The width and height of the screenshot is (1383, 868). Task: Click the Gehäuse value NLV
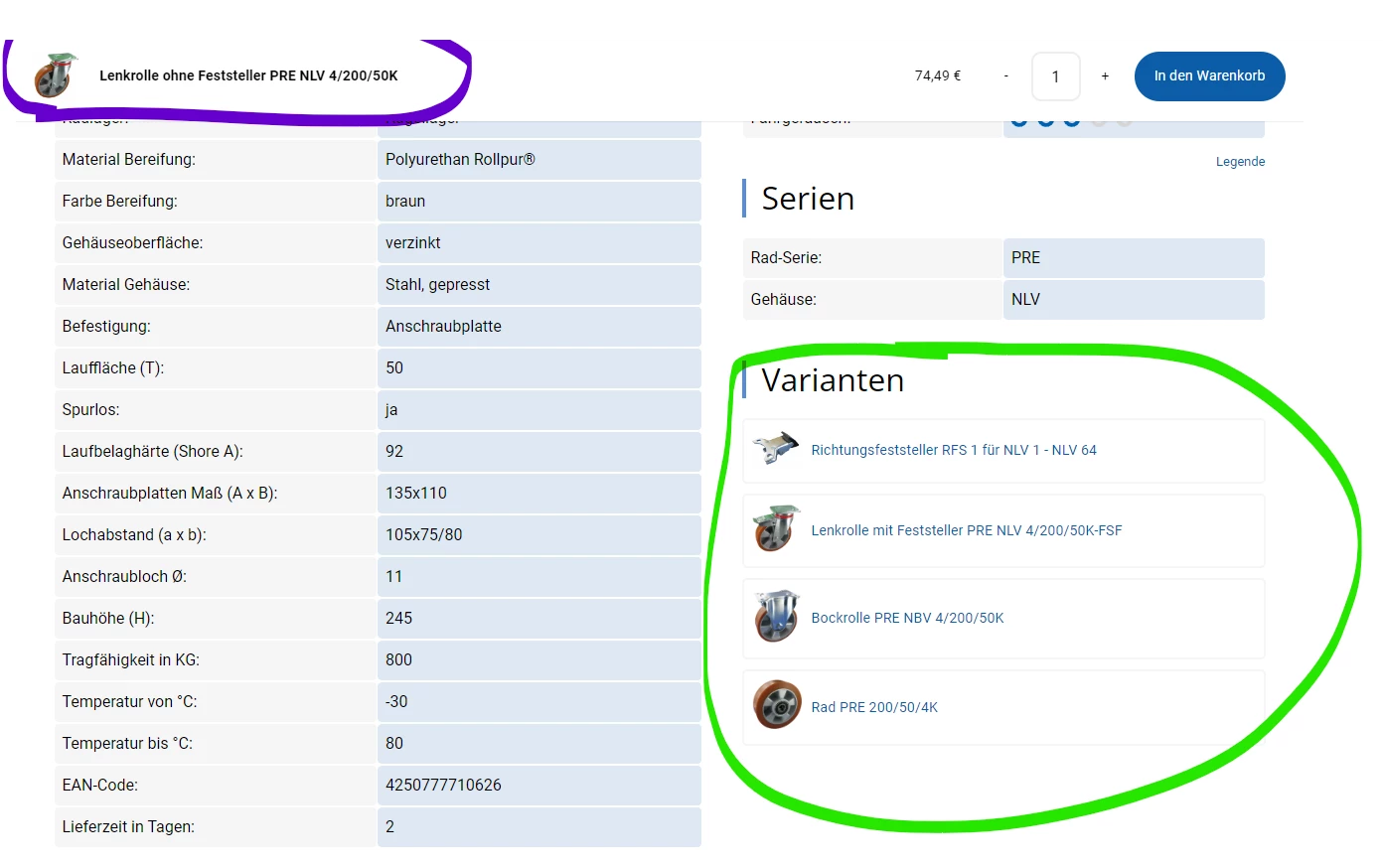(x=1025, y=299)
